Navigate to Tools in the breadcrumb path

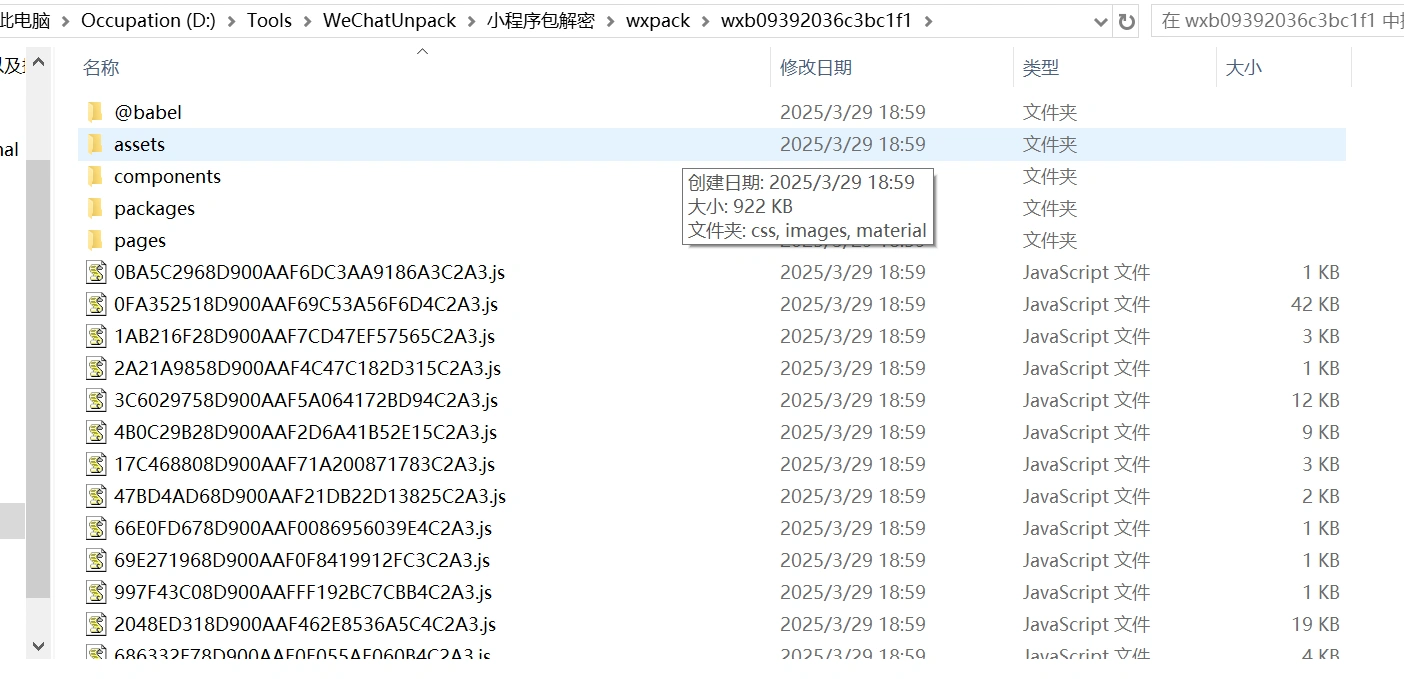click(270, 21)
